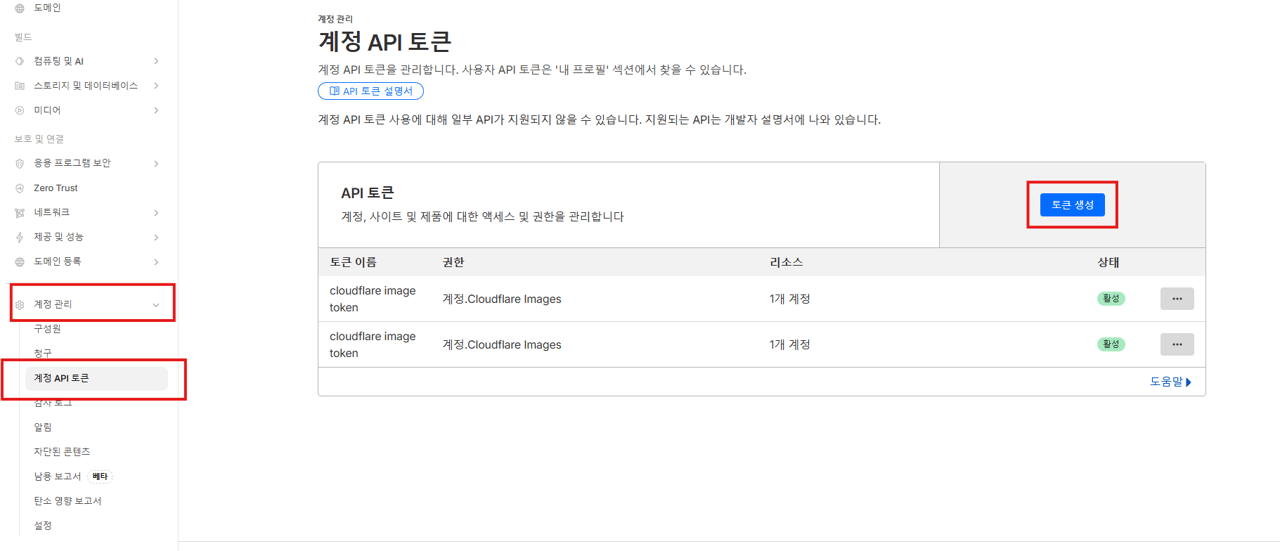Viewport: 1280px width, 551px height.
Task: Click the book icon in API 토큰 설명서 button
Action: [x=334, y=91]
